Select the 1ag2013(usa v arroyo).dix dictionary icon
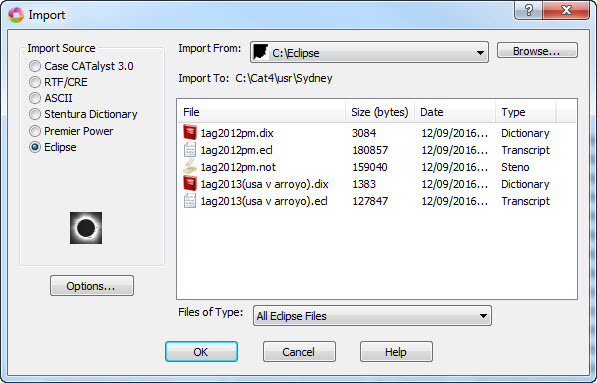Screen dimensions: 597x383 pyautogui.click(x=190, y=184)
